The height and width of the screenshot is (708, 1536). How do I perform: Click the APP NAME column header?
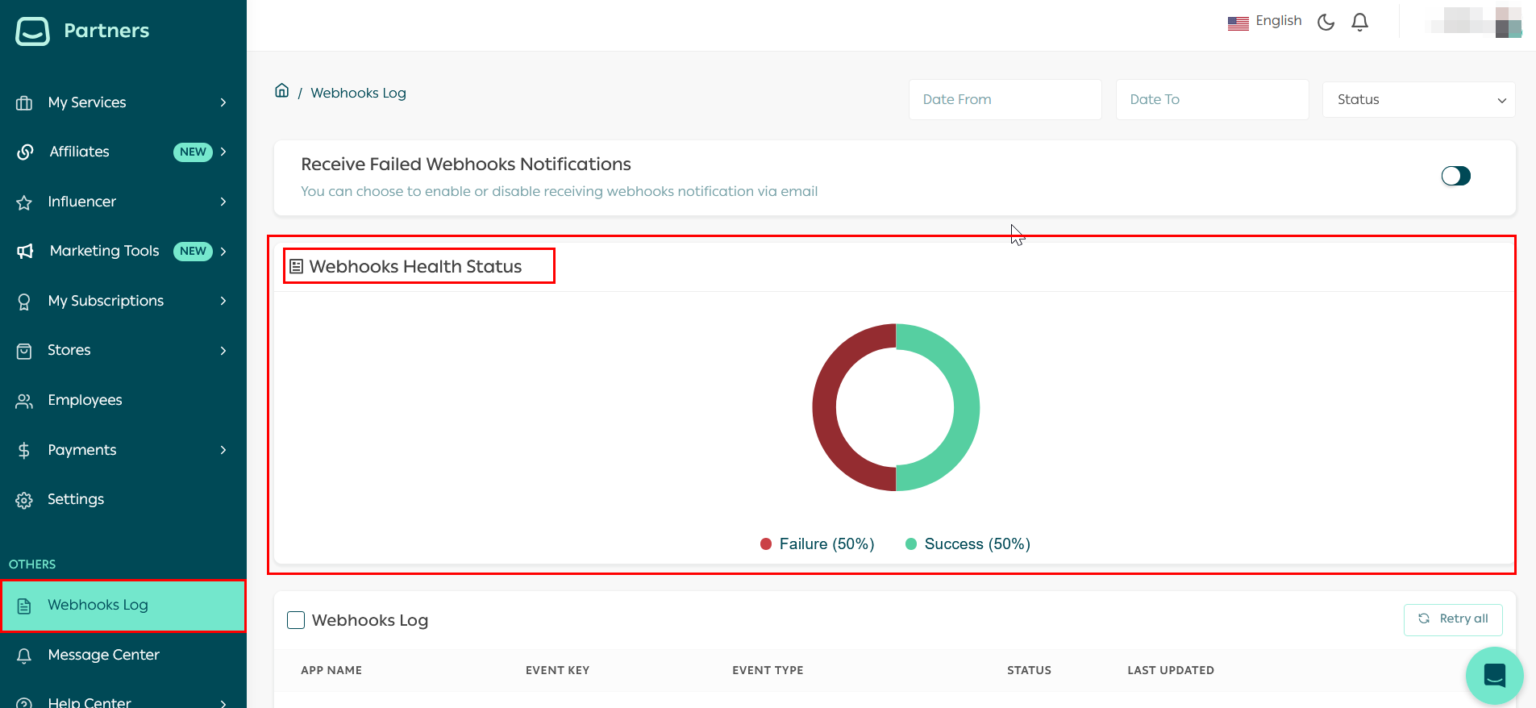(331, 671)
